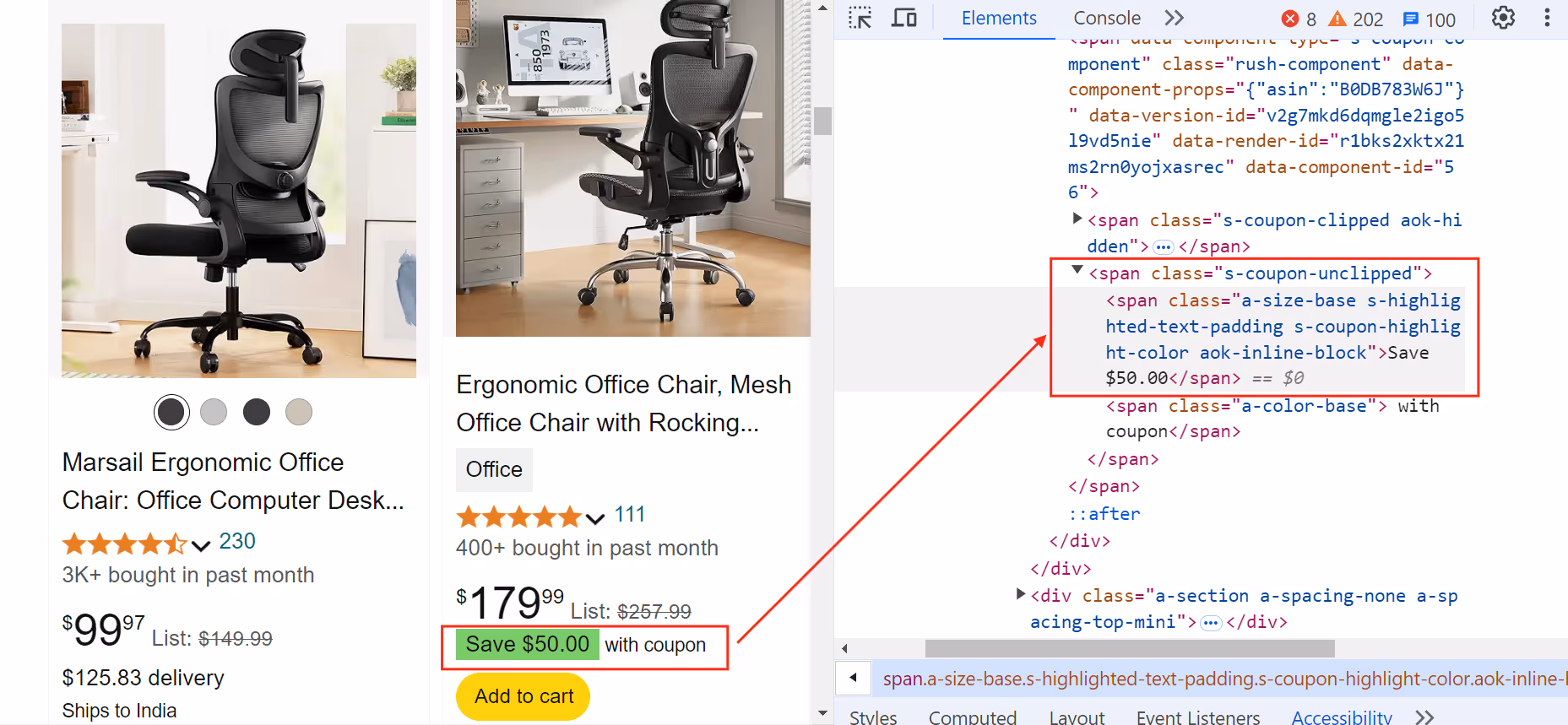
Task: Toggle device toolbar emulation icon
Action: (904, 18)
